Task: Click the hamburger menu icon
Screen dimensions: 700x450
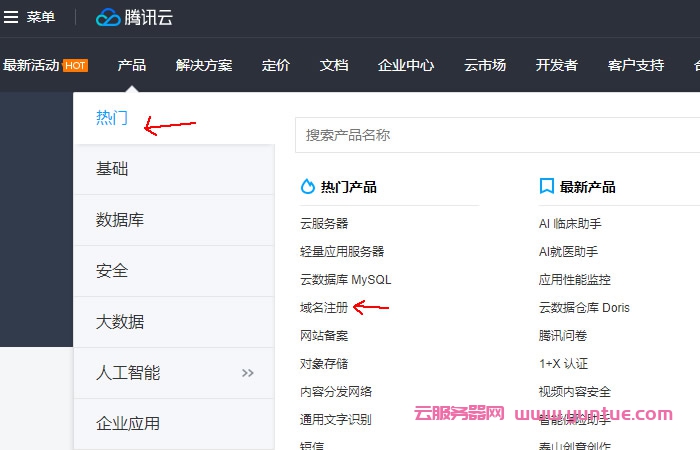Action: coord(12,17)
